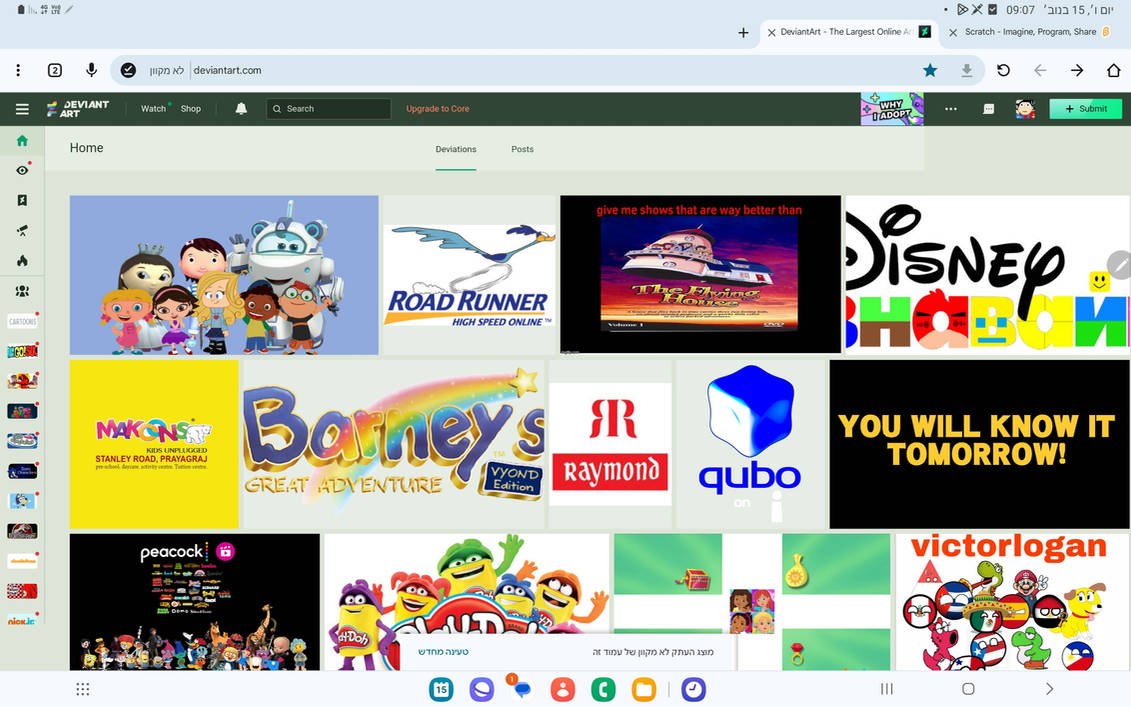Viewport: 1131px width, 707px height.
Task: Open the browser three-dot menu
Action: tap(18, 70)
